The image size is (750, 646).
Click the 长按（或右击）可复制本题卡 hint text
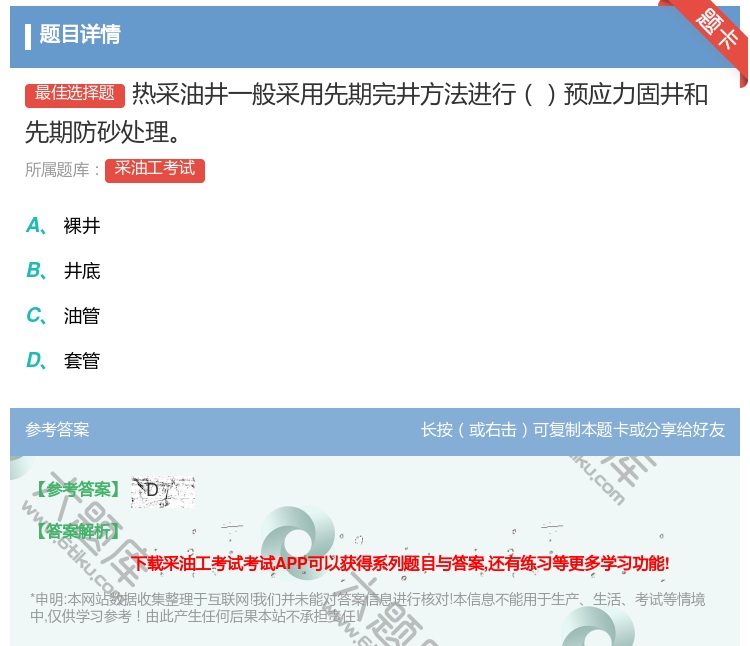(x=573, y=429)
